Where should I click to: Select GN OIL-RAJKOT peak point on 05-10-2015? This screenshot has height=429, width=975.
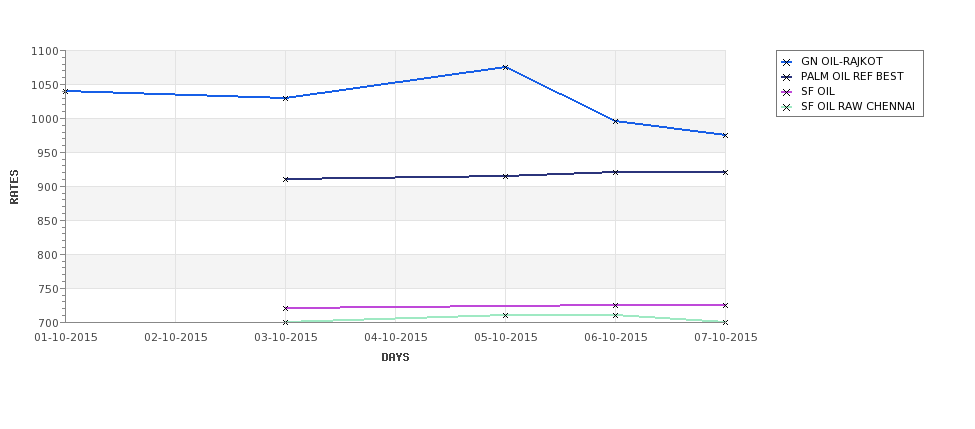(x=506, y=67)
